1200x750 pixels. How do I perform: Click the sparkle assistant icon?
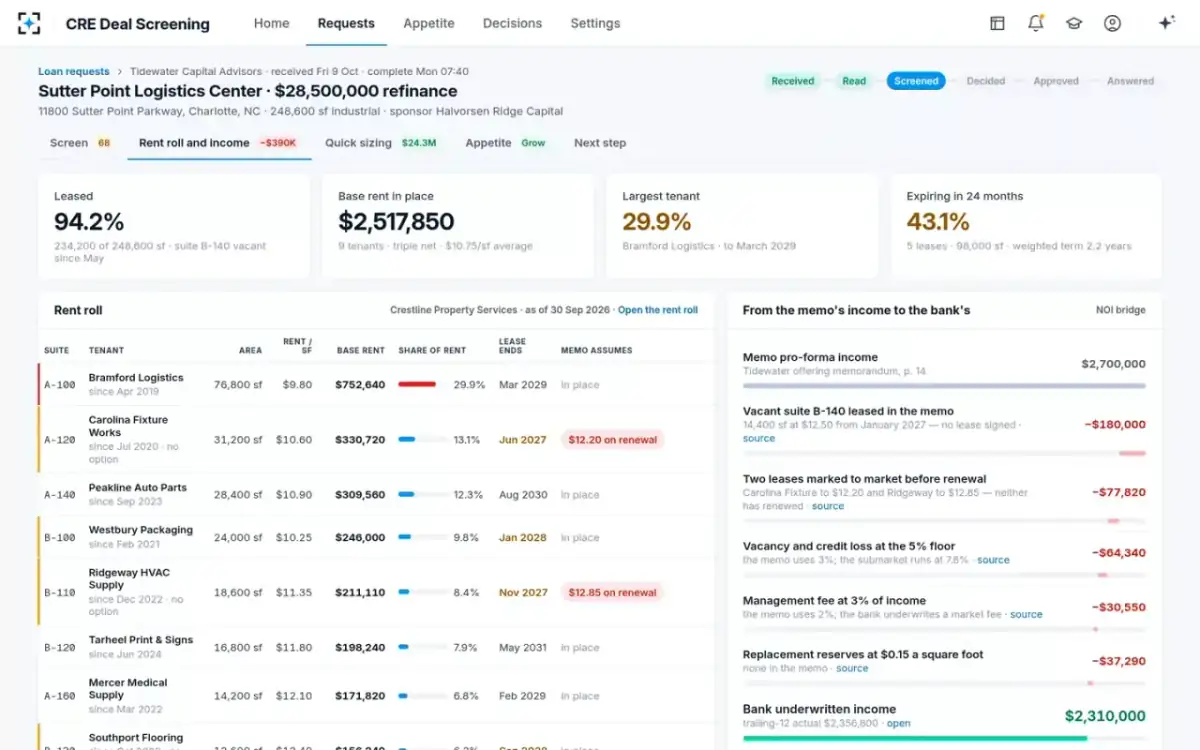pos(1166,23)
